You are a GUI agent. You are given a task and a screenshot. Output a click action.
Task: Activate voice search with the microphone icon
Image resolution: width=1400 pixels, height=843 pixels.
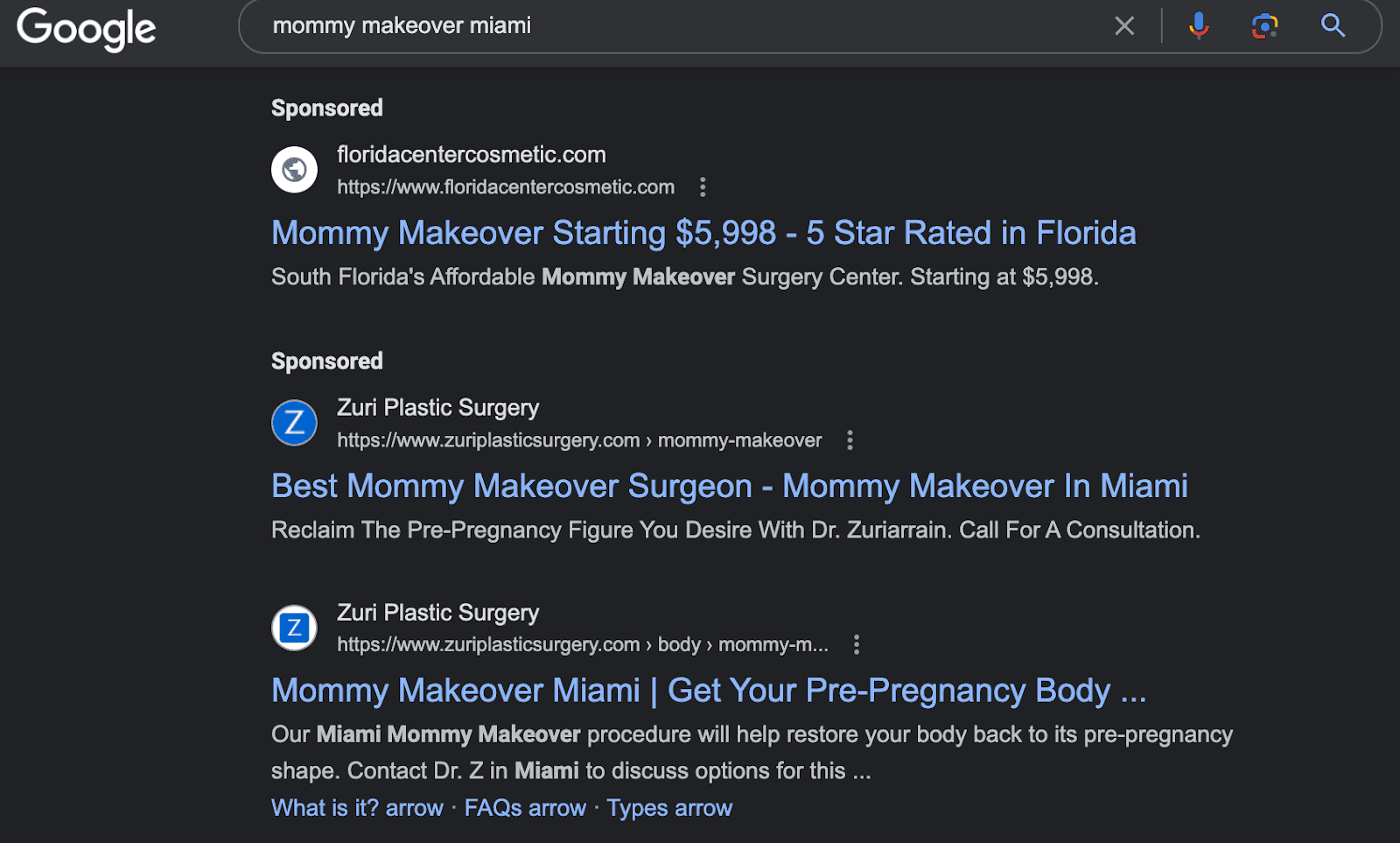(1198, 25)
